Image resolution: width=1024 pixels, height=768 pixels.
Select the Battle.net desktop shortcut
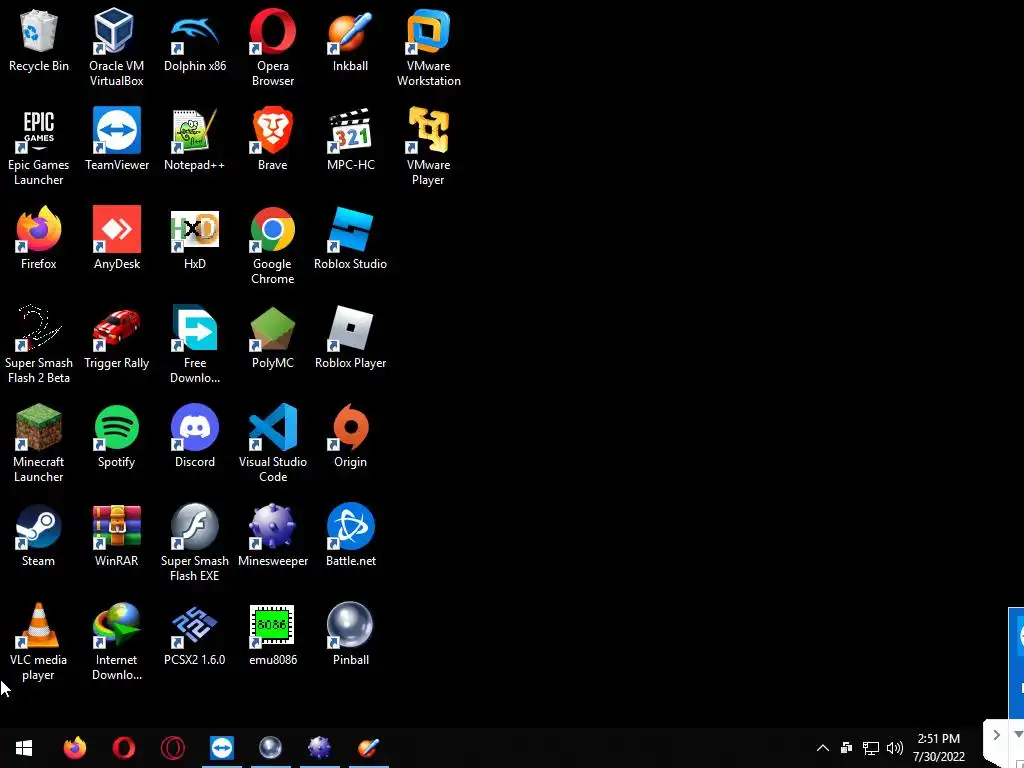pos(351,536)
